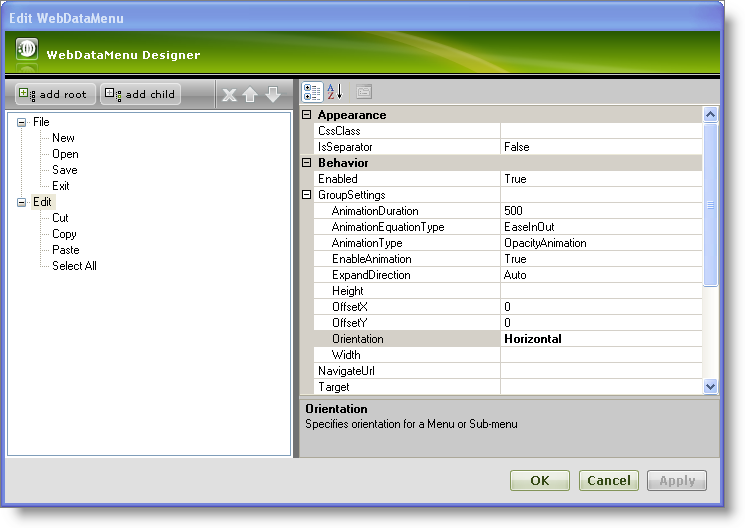Viewport: 745px width, 528px height.
Task: Click the Cancel button
Action: coord(609,480)
